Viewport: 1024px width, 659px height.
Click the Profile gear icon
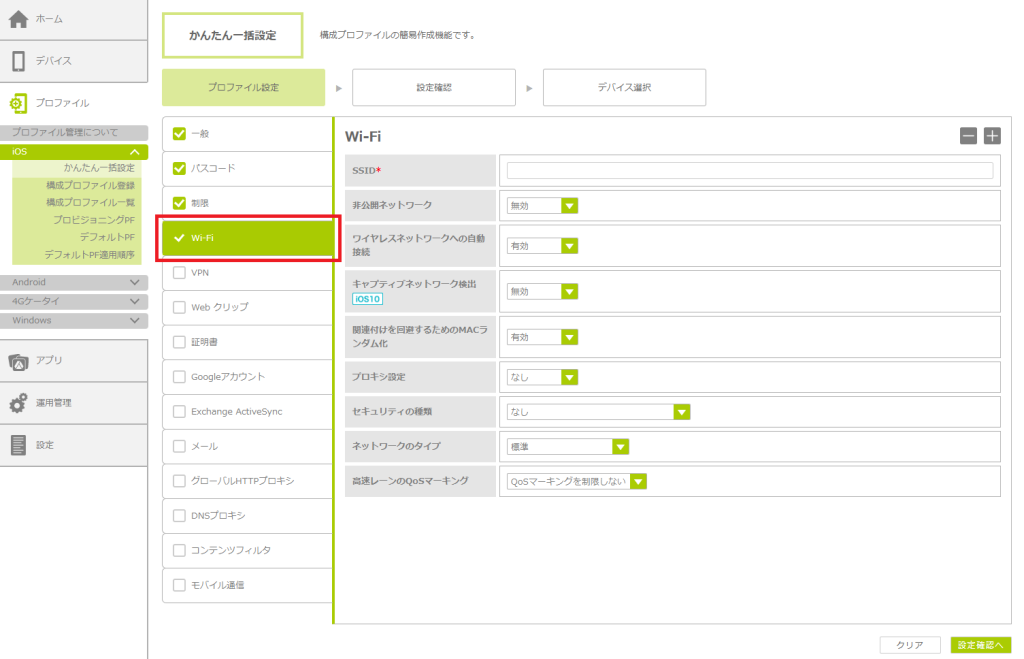pos(18,103)
